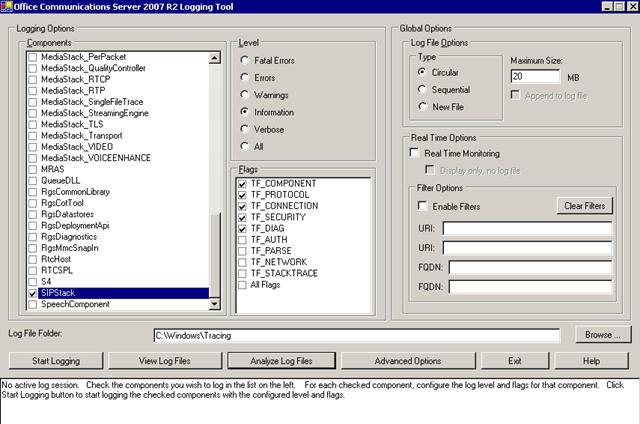Check the All Flags option

tap(242, 285)
